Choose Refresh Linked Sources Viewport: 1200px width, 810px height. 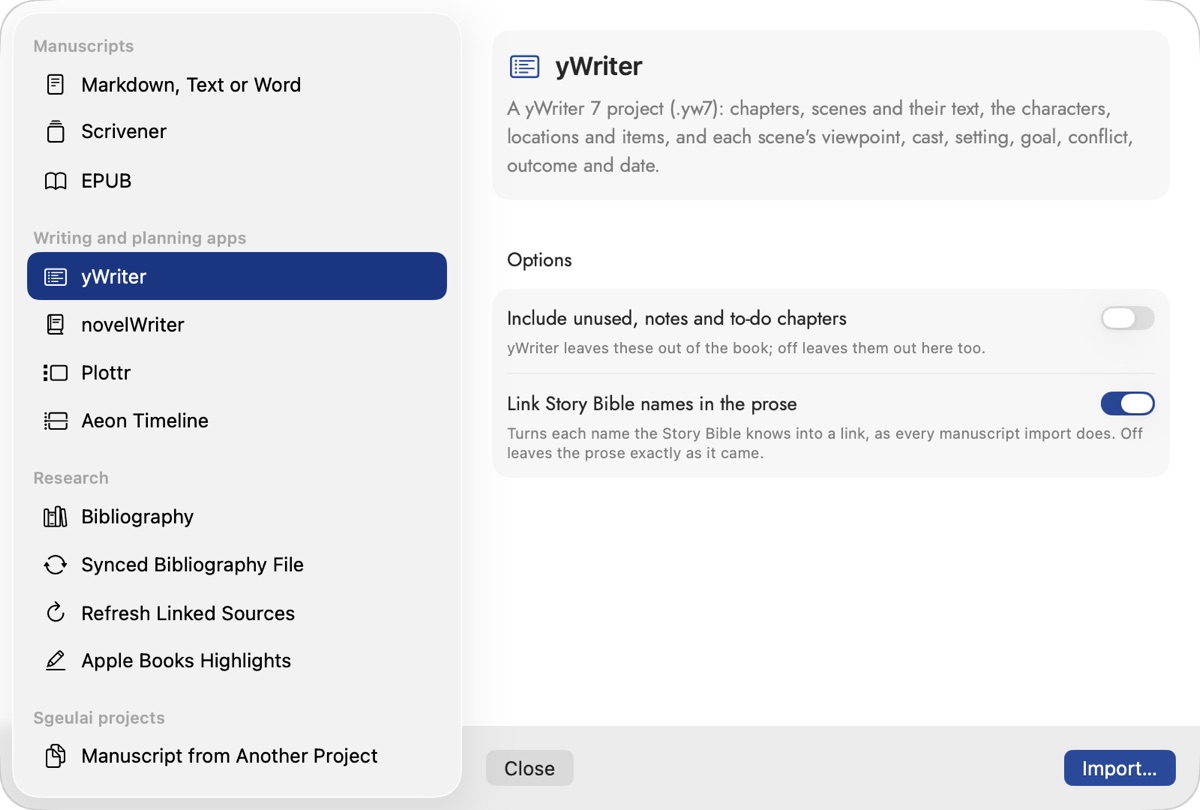tap(237, 613)
